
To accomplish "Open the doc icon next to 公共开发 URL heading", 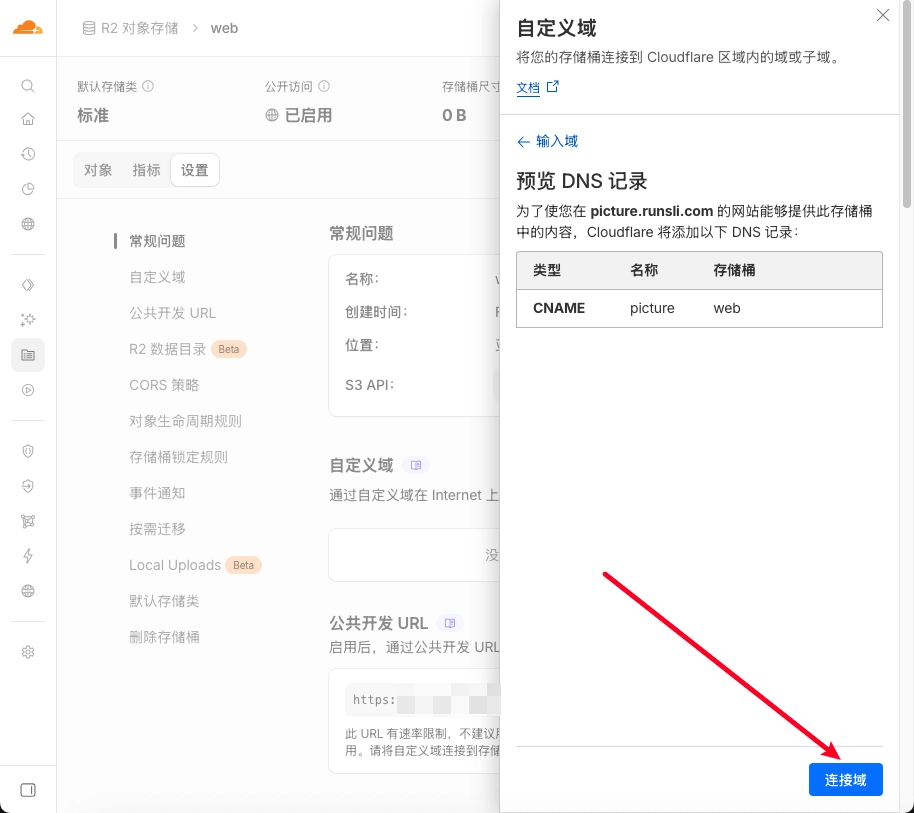I will click(449, 623).
